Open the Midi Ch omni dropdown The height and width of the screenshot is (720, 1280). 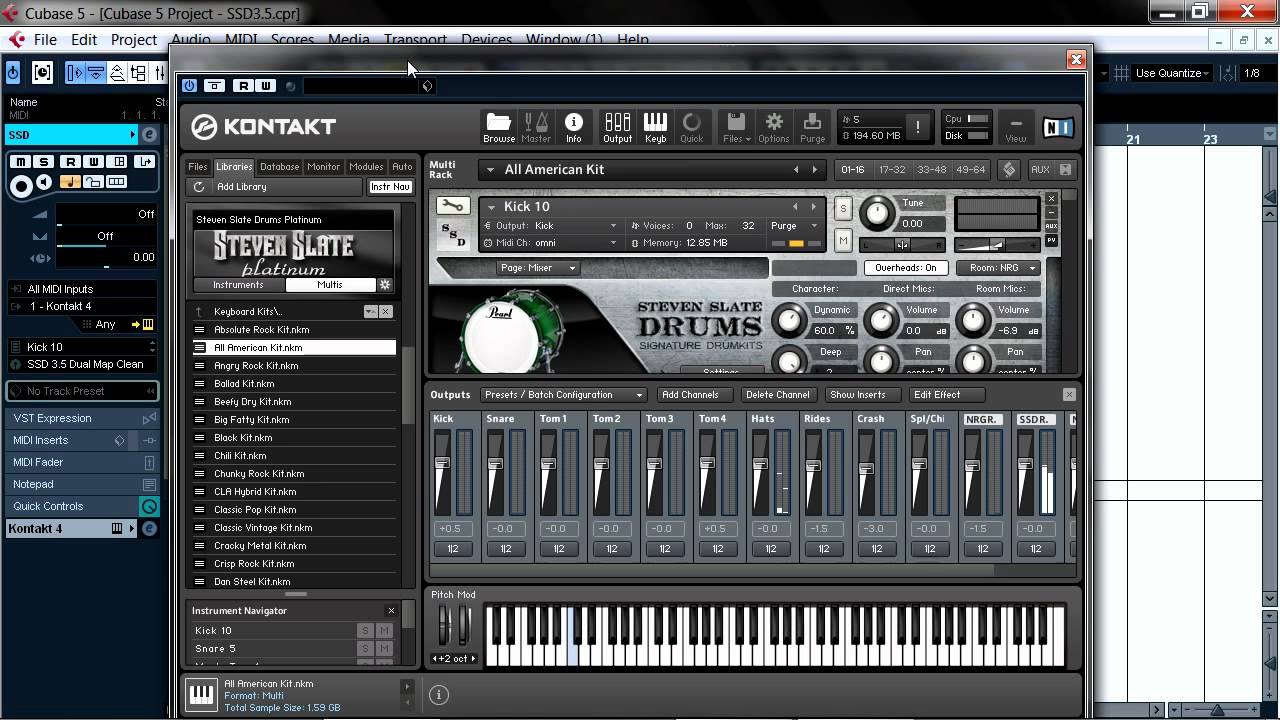pyautogui.click(x=550, y=243)
